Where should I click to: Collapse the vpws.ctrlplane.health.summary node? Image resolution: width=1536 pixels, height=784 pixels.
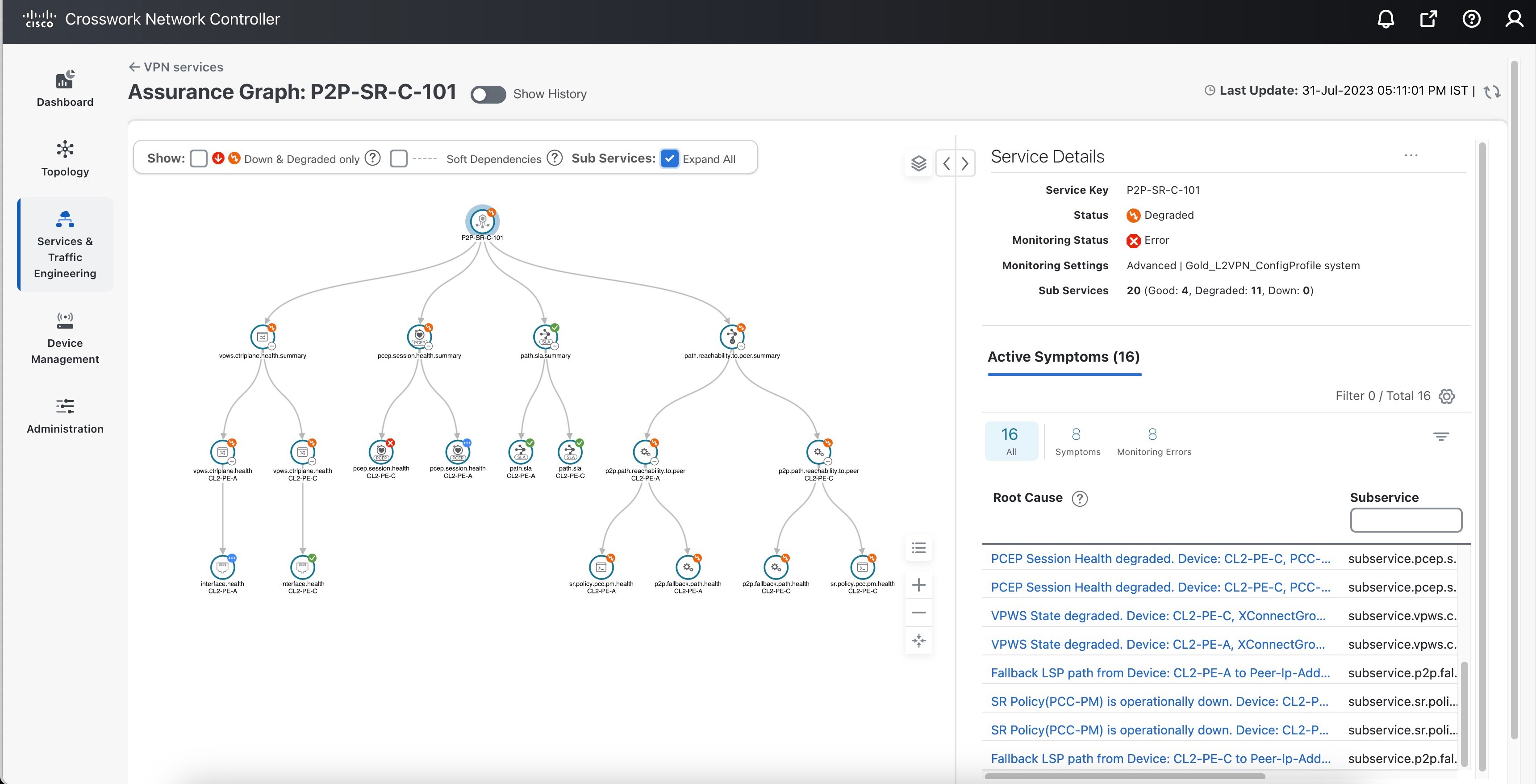271,345
